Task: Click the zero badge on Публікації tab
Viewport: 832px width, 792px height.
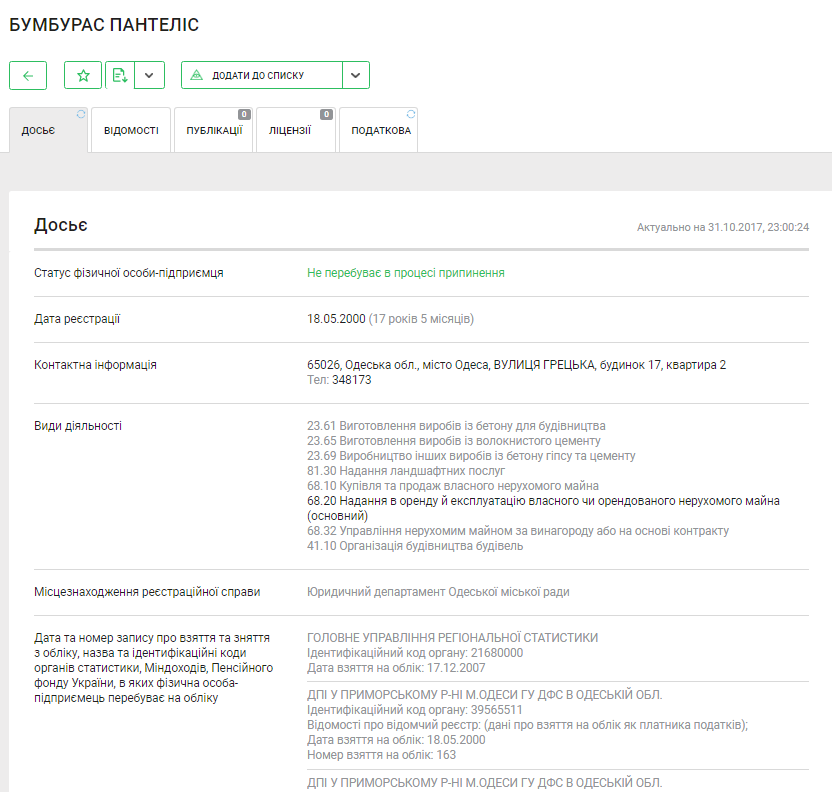Action: tap(244, 114)
